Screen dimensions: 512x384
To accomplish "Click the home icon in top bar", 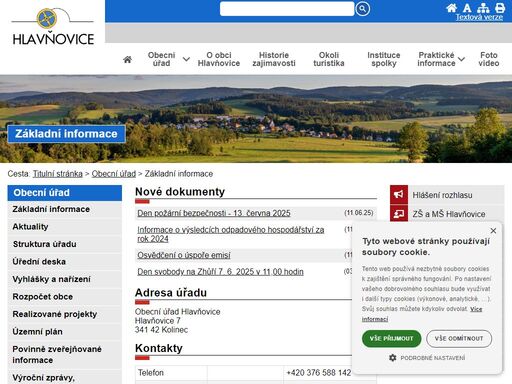I will tap(452, 8).
